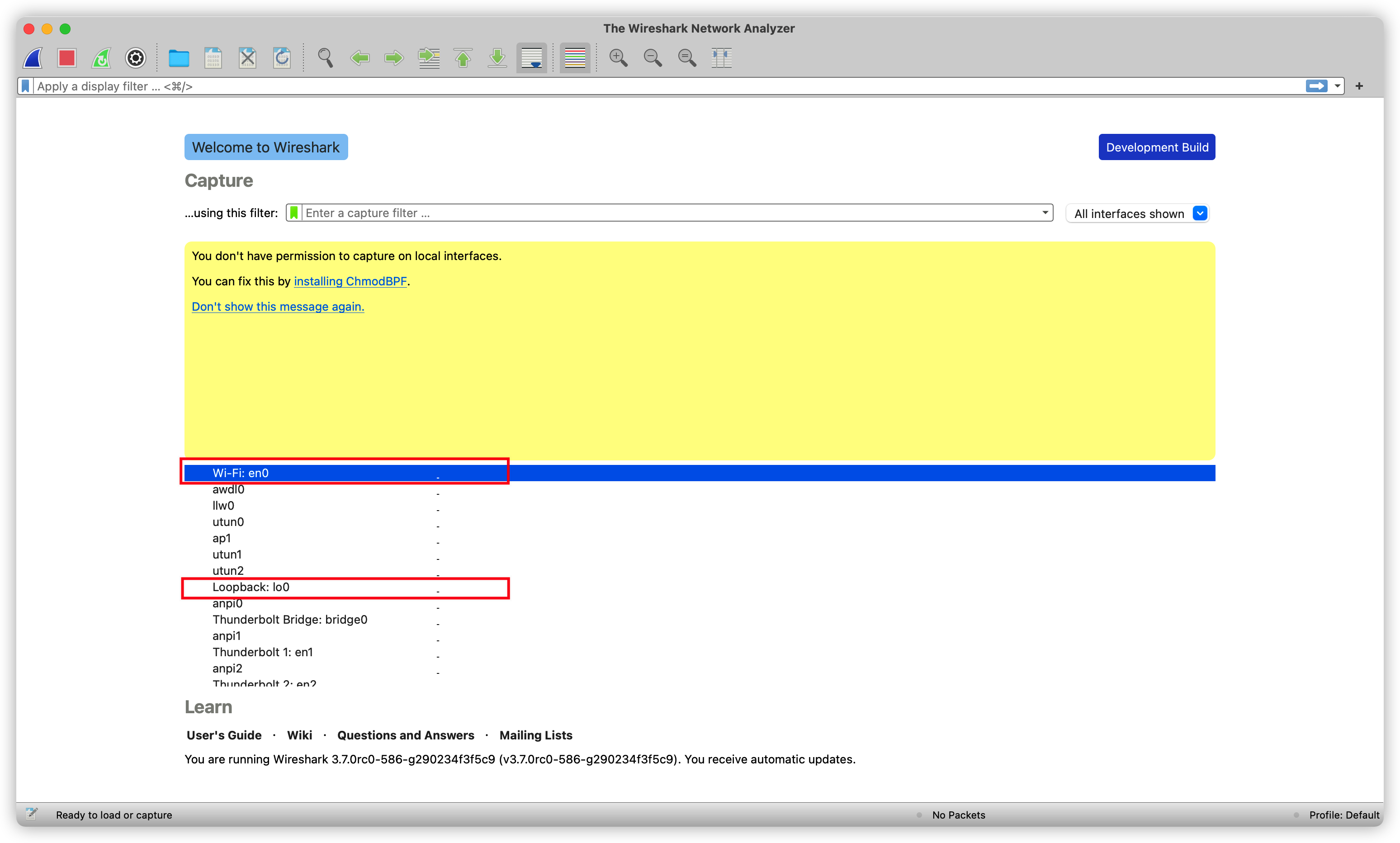The width and height of the screenshot is (1400, 843).
Task: Select the Find packet magnifier icon
Action: (x=325, y=57)
